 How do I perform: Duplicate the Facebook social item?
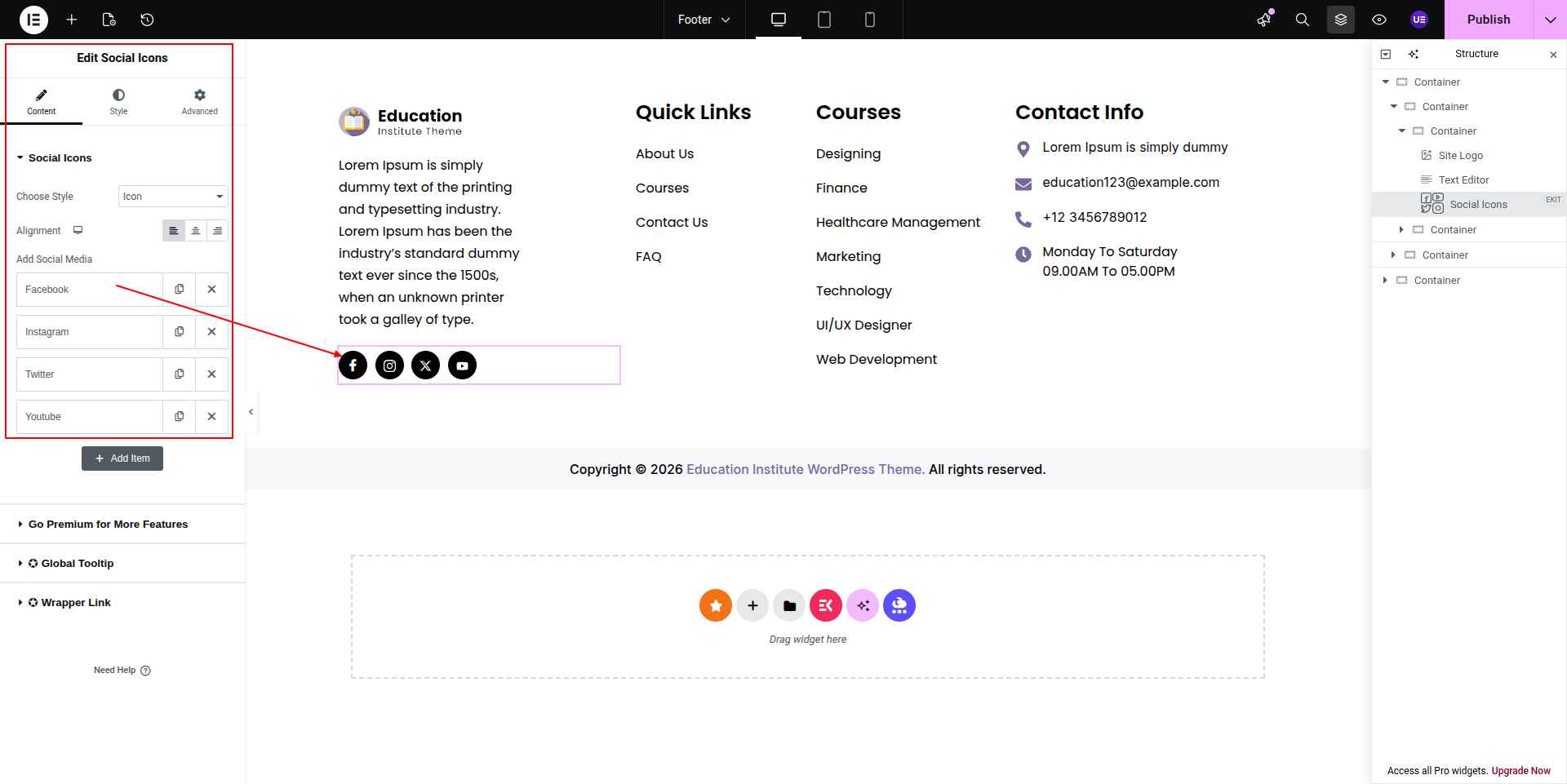(180, 290)
